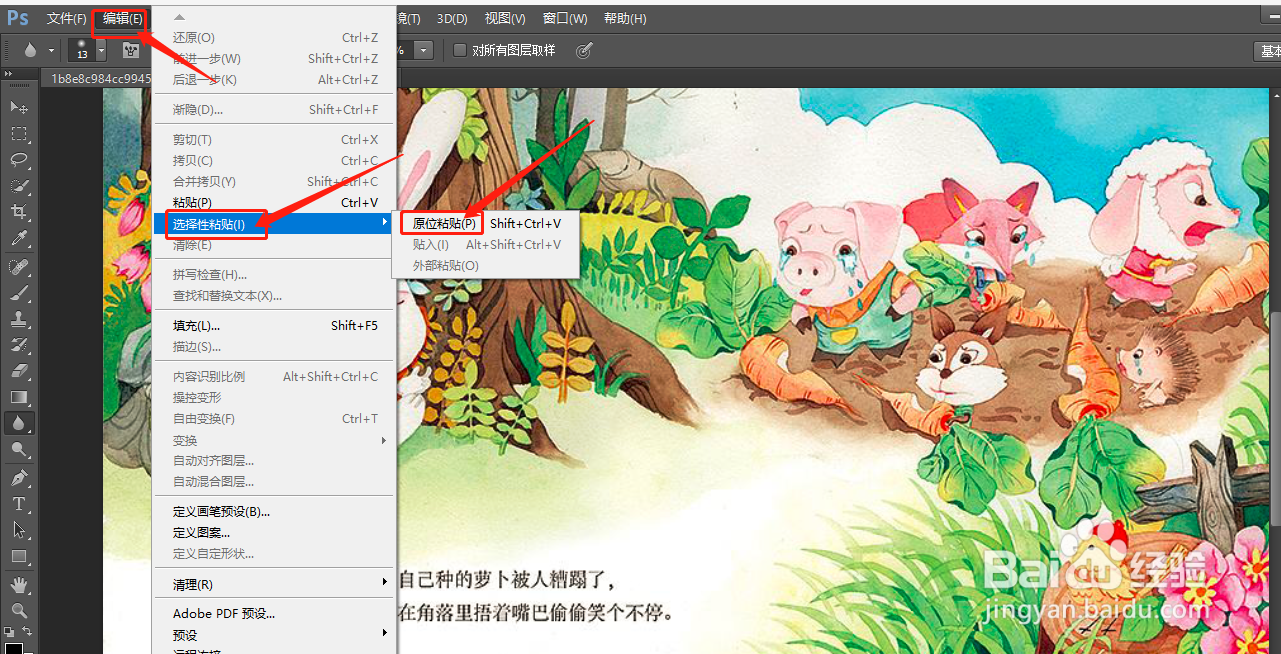Click the 基本 workspace button
The height and width of the screenshot is (654, 1281).
coord(1268,51)
